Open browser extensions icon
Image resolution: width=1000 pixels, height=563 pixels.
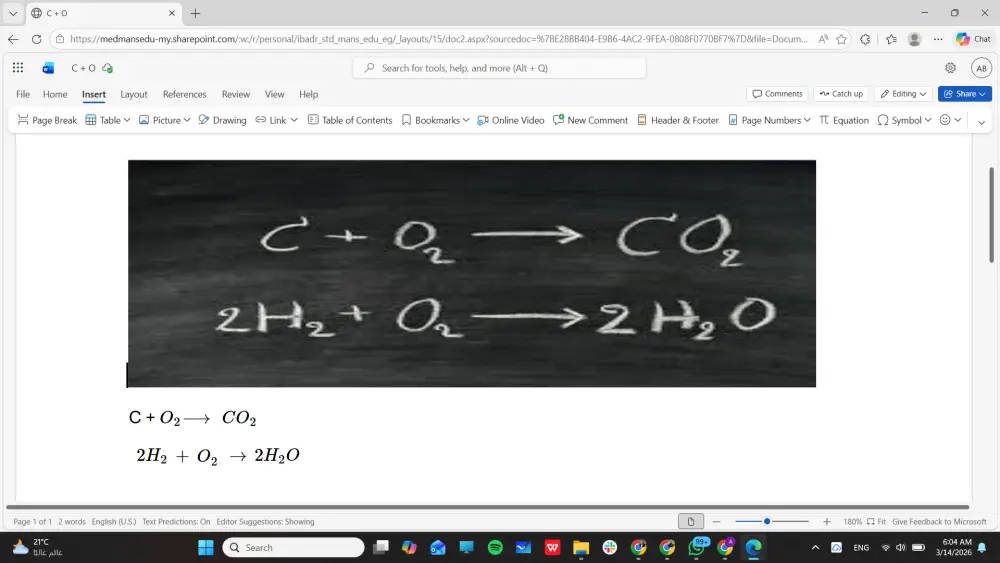(x=865, y=39)
